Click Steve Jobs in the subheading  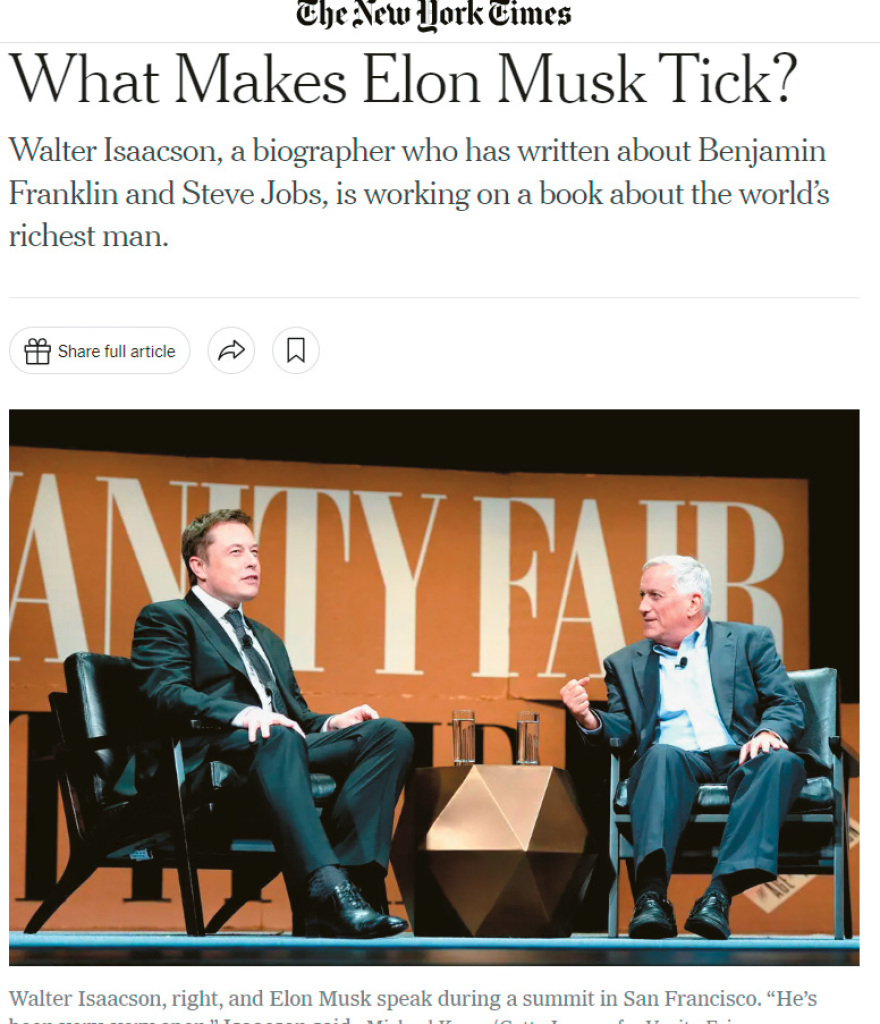pos(252,194)
